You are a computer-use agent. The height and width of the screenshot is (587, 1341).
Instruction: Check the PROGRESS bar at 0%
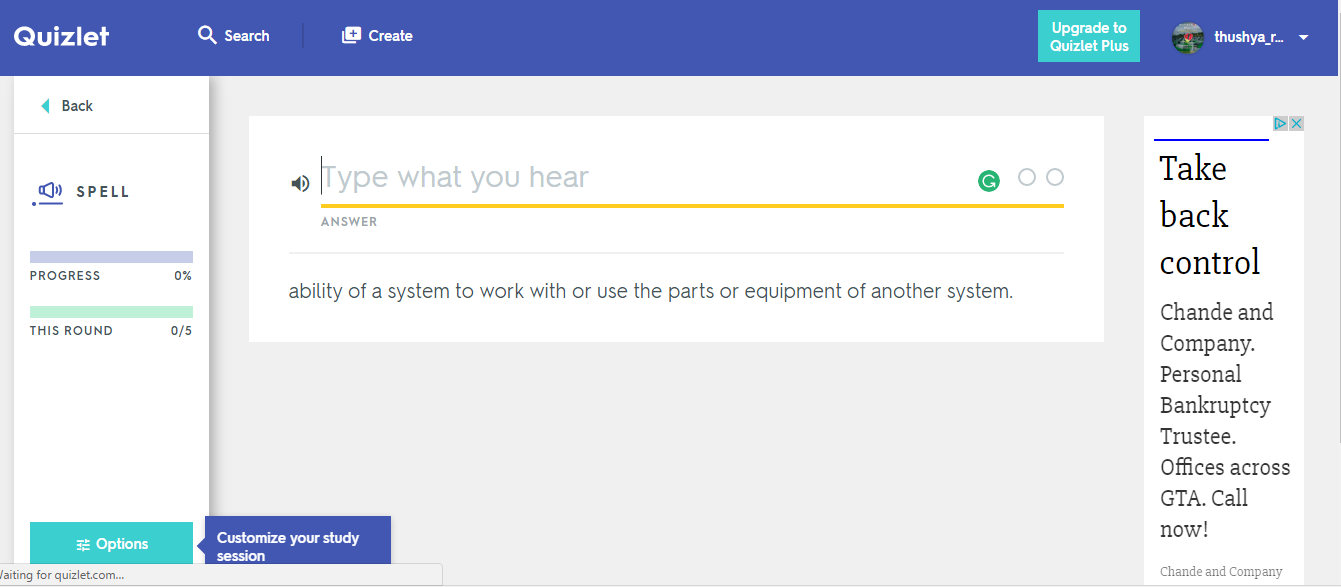click(x=111, y=256)
